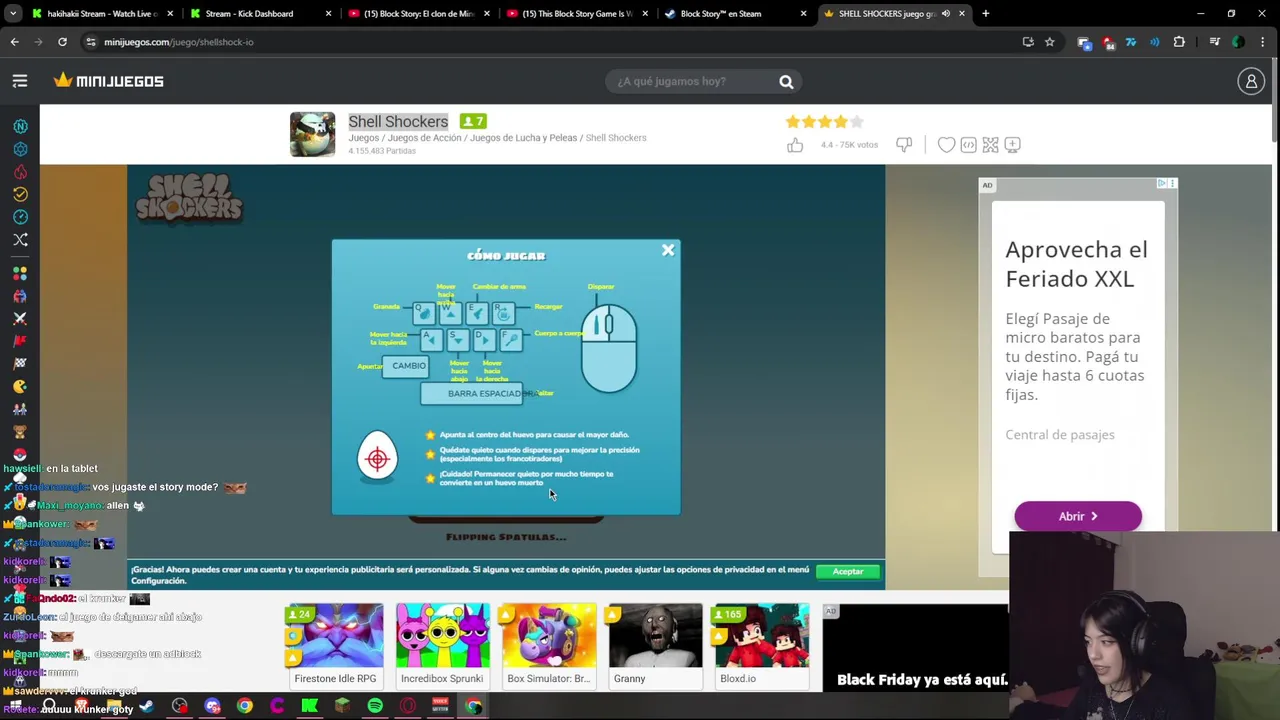The image size is (1280, 720).
Task: Open the Box Simulator game card
Action: click(x=548, y=646)
